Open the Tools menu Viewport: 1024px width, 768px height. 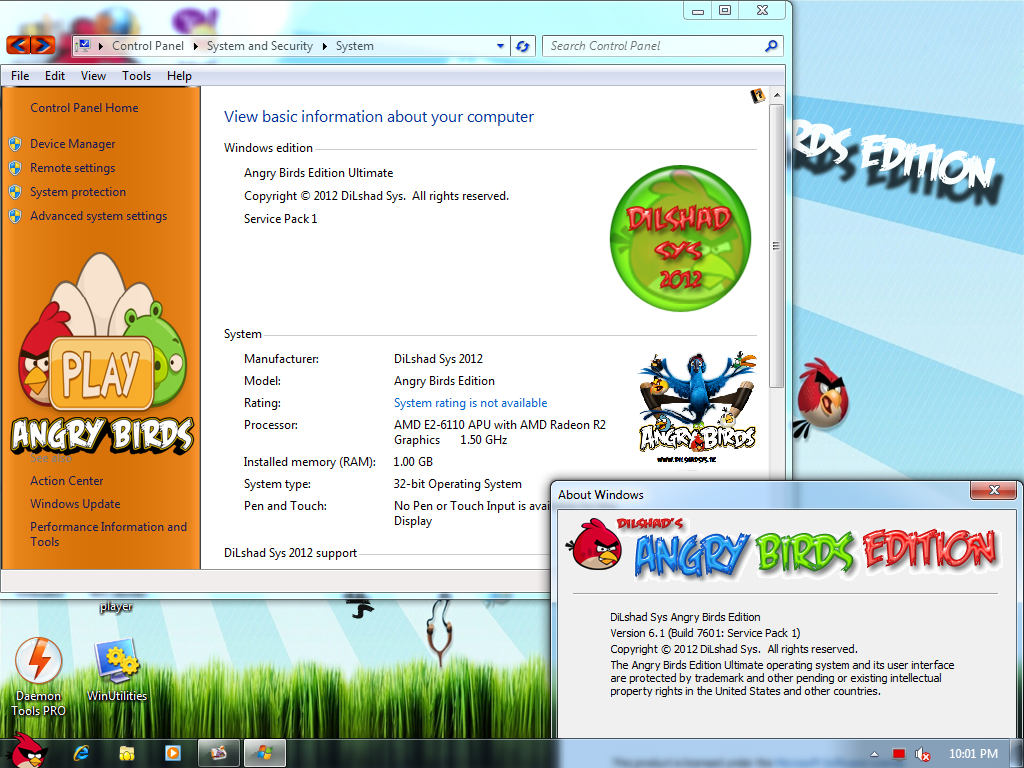[136, 76]
